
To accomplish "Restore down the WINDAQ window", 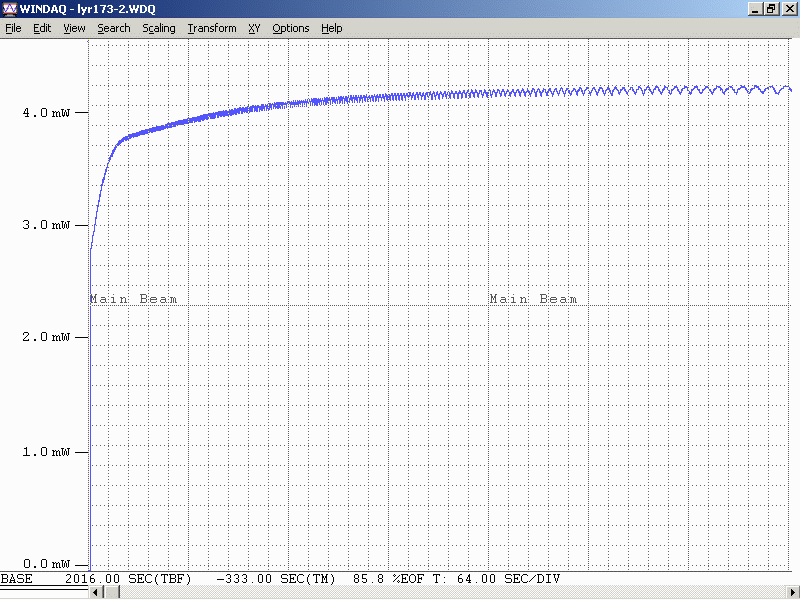I will [771, 9].
